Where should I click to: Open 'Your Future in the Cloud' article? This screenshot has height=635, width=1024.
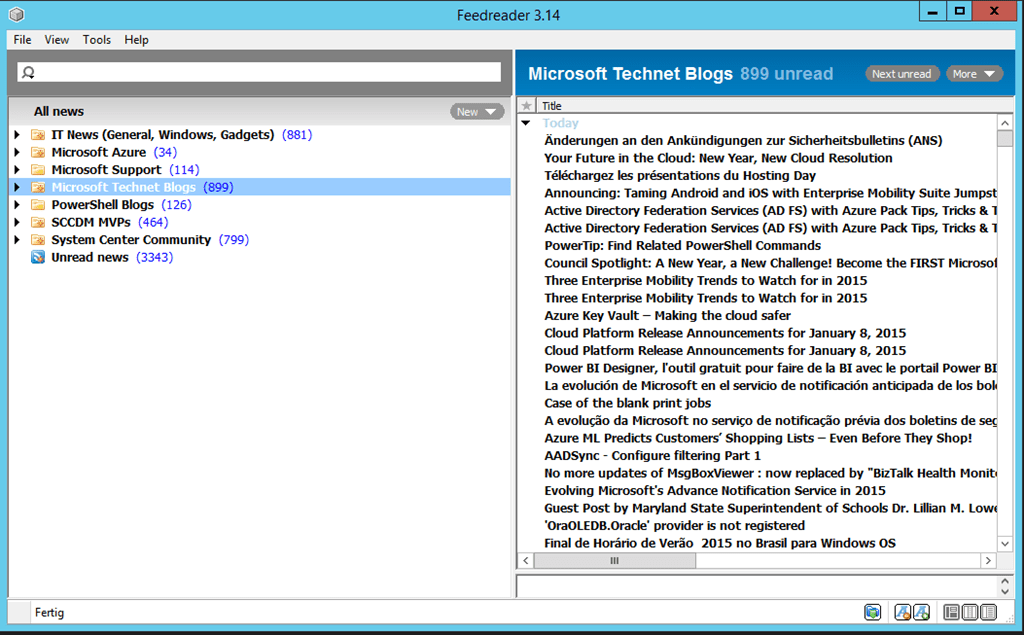pos(718,158)
